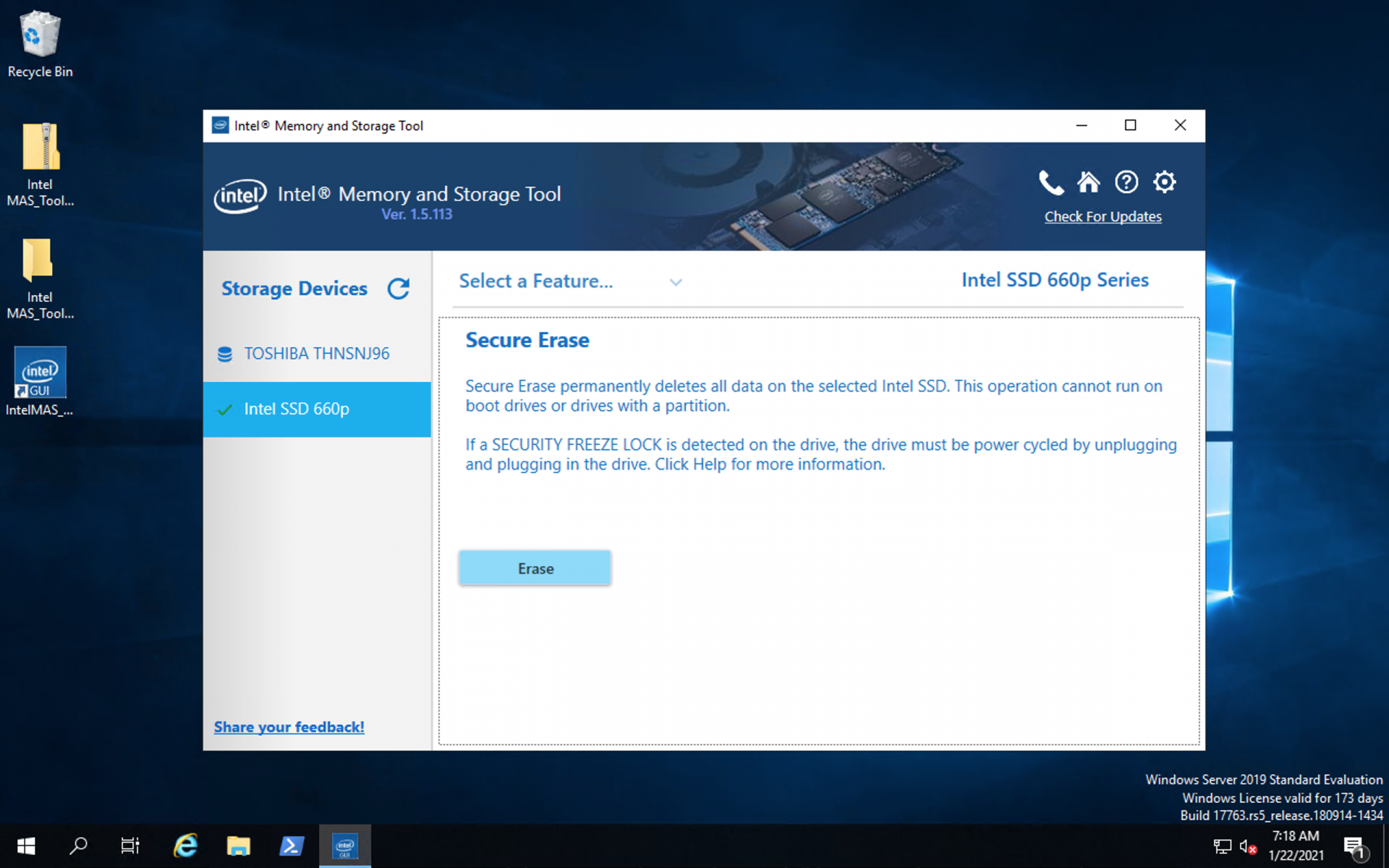Minimize the Intel Memory and Storage Tool window

tap(1082, 126)
